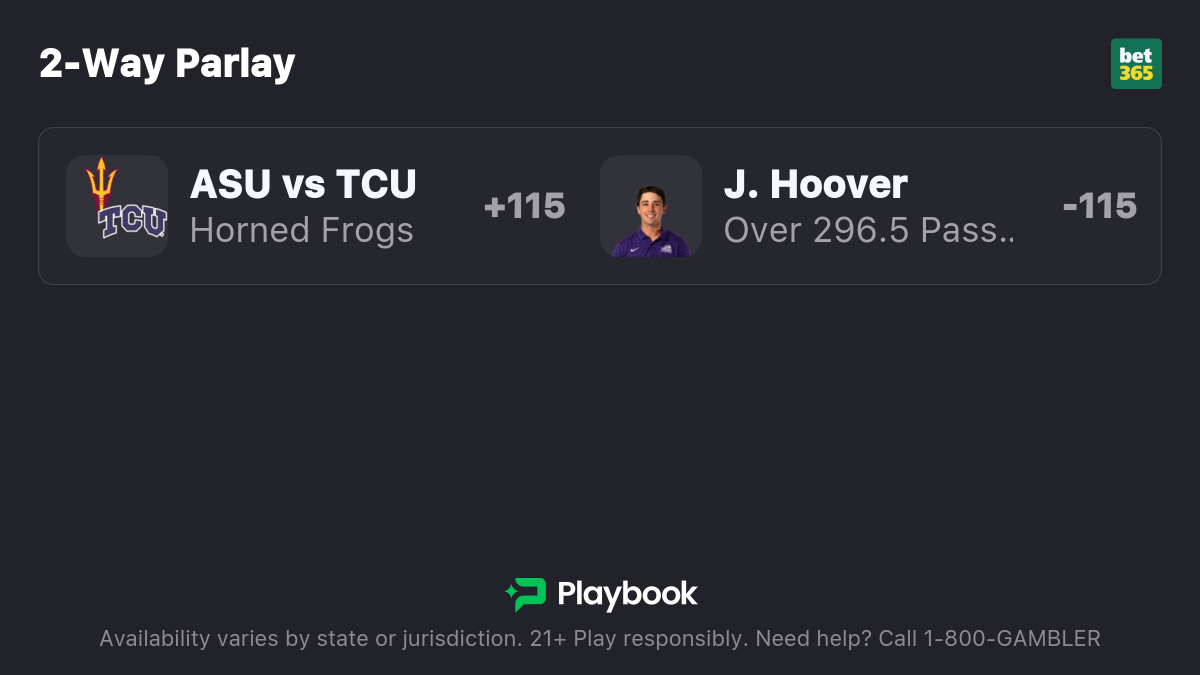Expand the truncated Over 296.5 Pass.. text
The height and width of the screenshot is (675, 1200).
[870, 230]
